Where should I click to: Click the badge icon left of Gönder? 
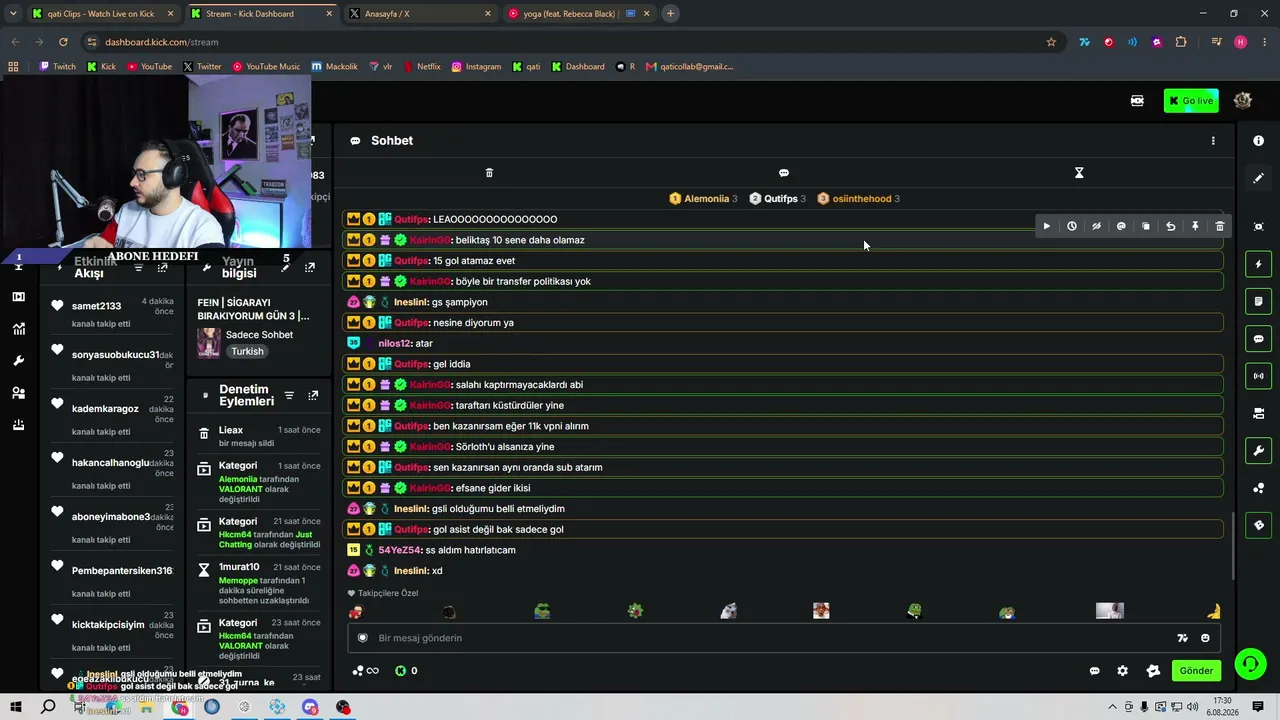tap(1153, 671)
